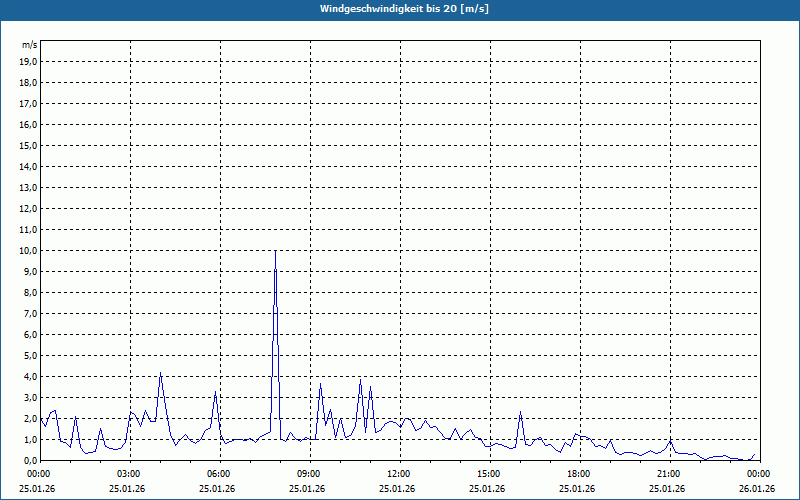Click the "m/s" unit label on the y-axis
Image resolution: width=800 pixels, height=500 pixels.
(30, 45)
